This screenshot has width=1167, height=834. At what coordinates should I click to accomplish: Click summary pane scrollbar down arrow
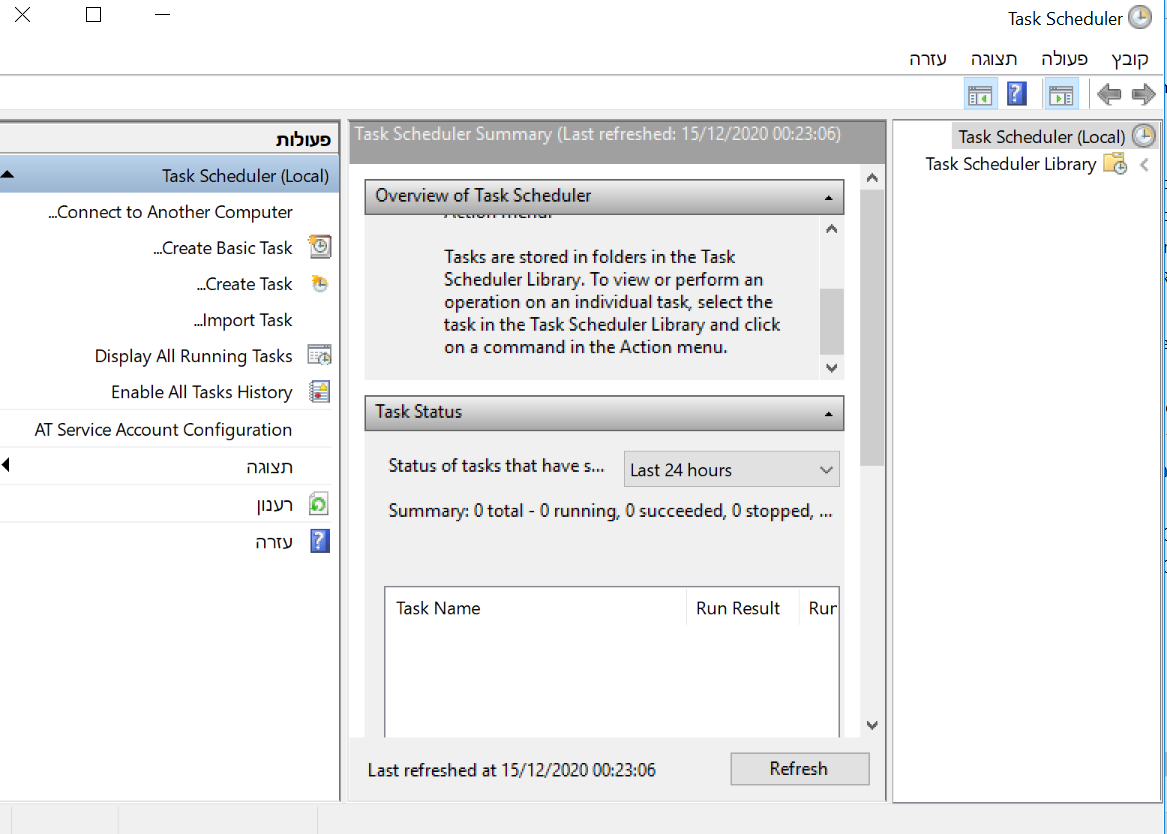pyautogui.click(x=872, y=725)
